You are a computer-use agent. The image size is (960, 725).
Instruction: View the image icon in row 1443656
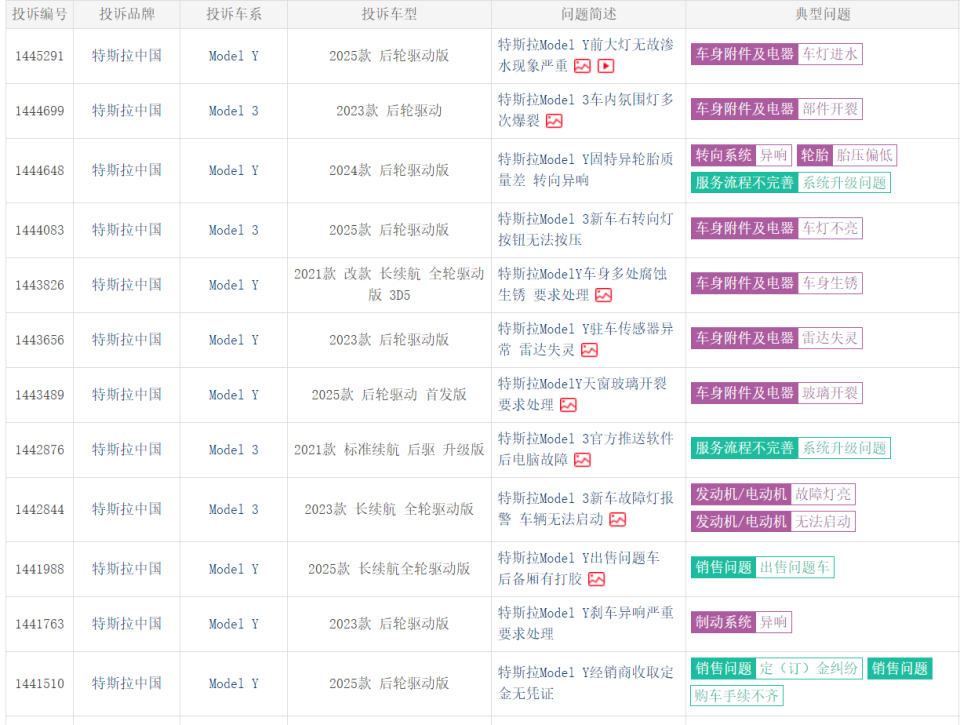pyautogui.click(x=590, y=350)
